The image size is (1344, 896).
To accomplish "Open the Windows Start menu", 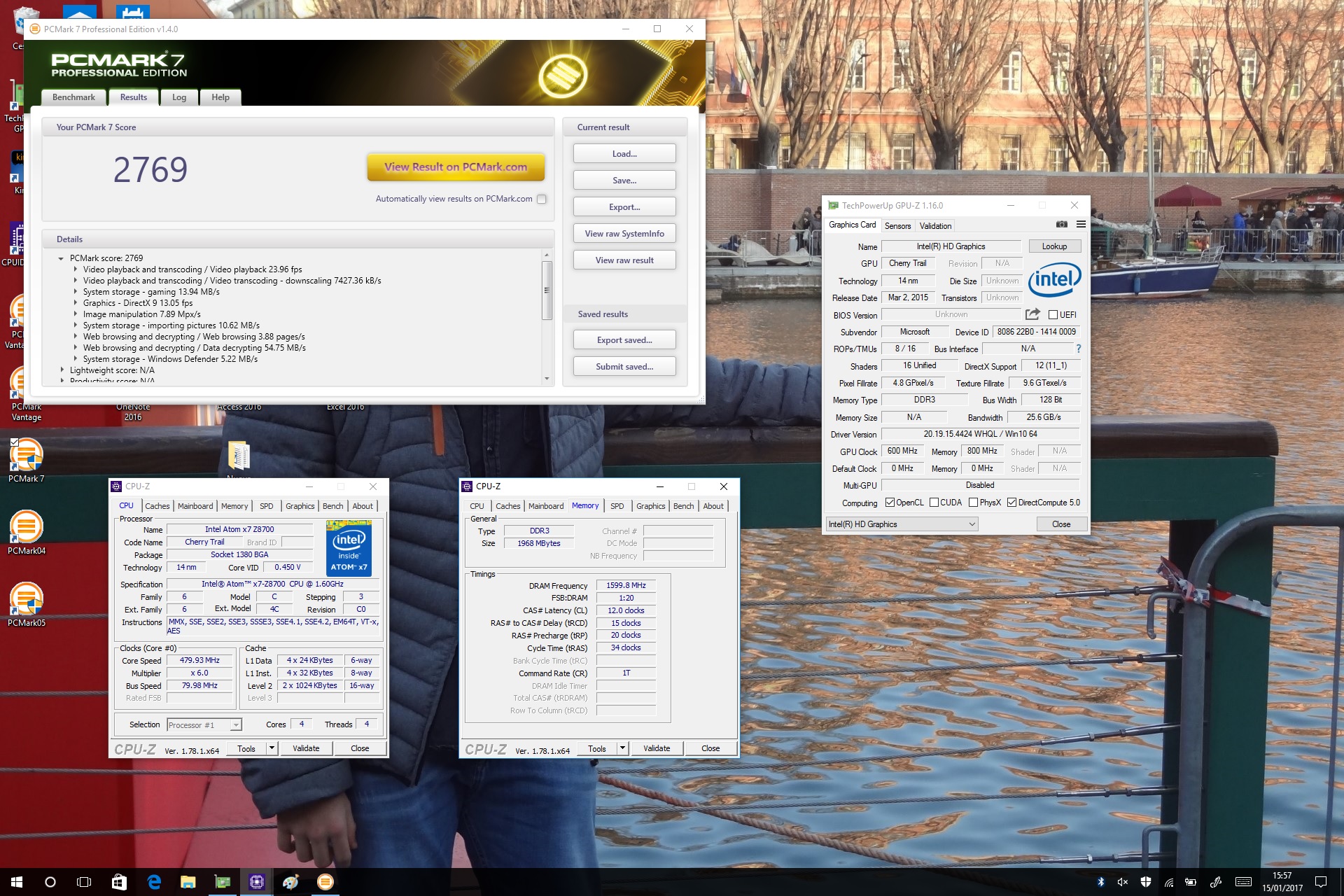I will pos(17,882).
